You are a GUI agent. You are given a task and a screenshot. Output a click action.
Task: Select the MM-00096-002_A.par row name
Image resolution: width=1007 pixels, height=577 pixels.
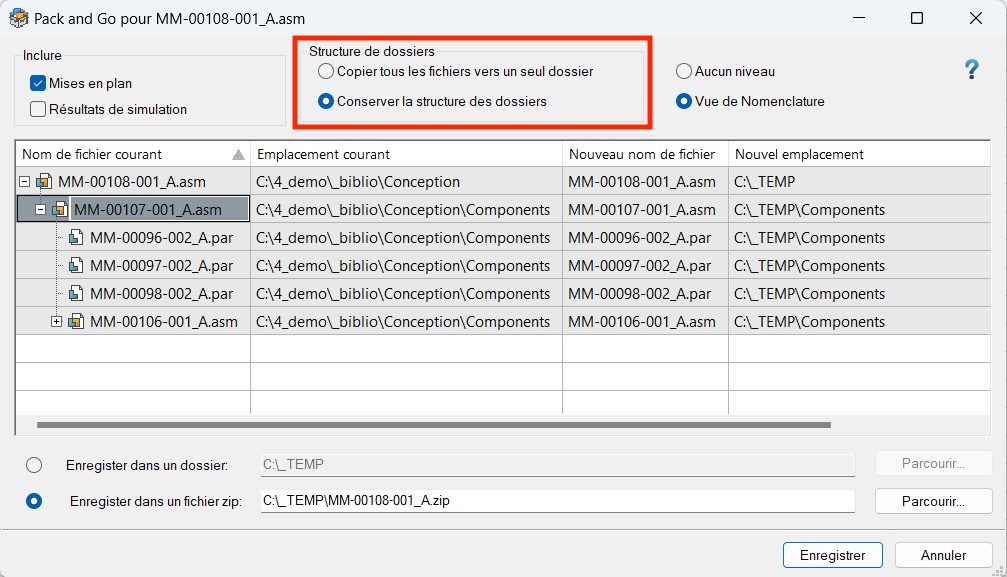pyautogui.click(x=161, y=238)
